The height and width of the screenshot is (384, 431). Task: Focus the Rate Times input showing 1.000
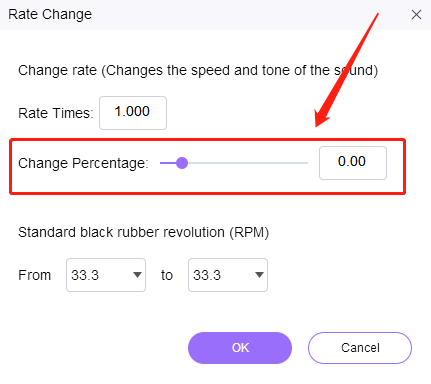[x=133, y=113]
